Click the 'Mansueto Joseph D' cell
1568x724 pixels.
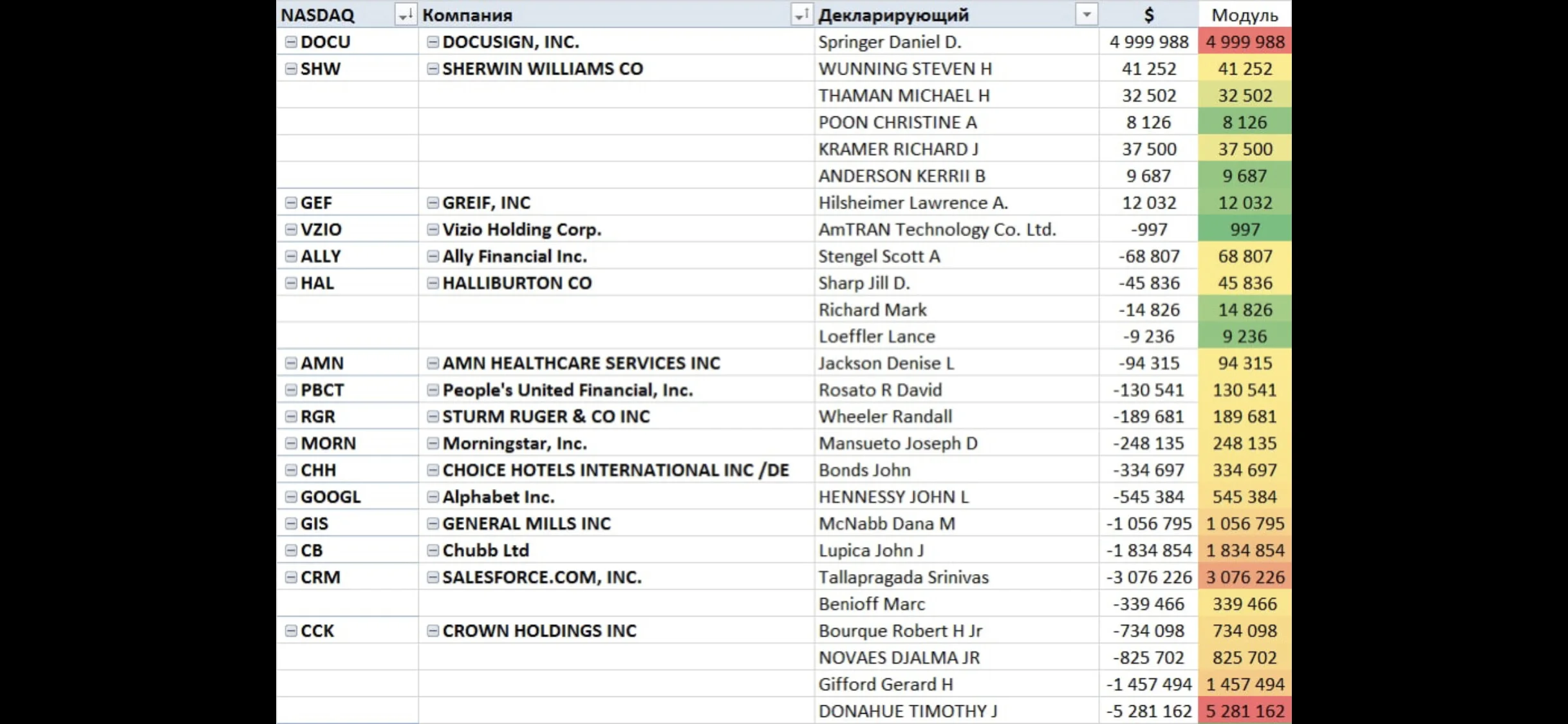(x=957, y=443)
